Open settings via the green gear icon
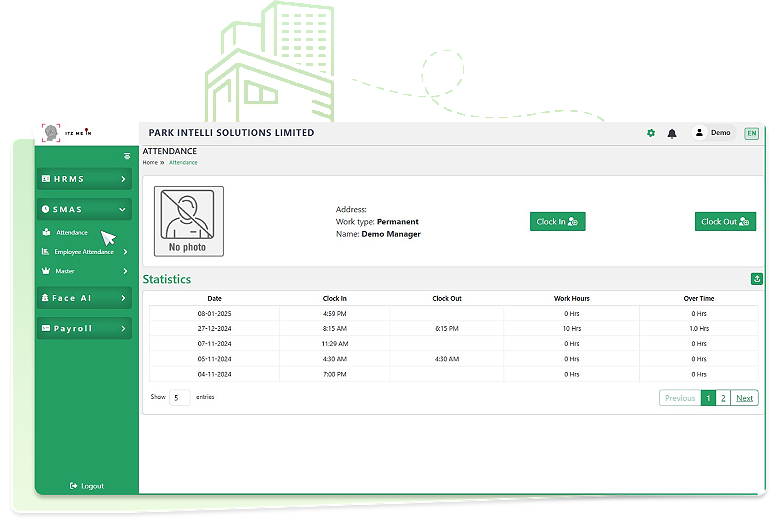778x519 pixels. 651,133
